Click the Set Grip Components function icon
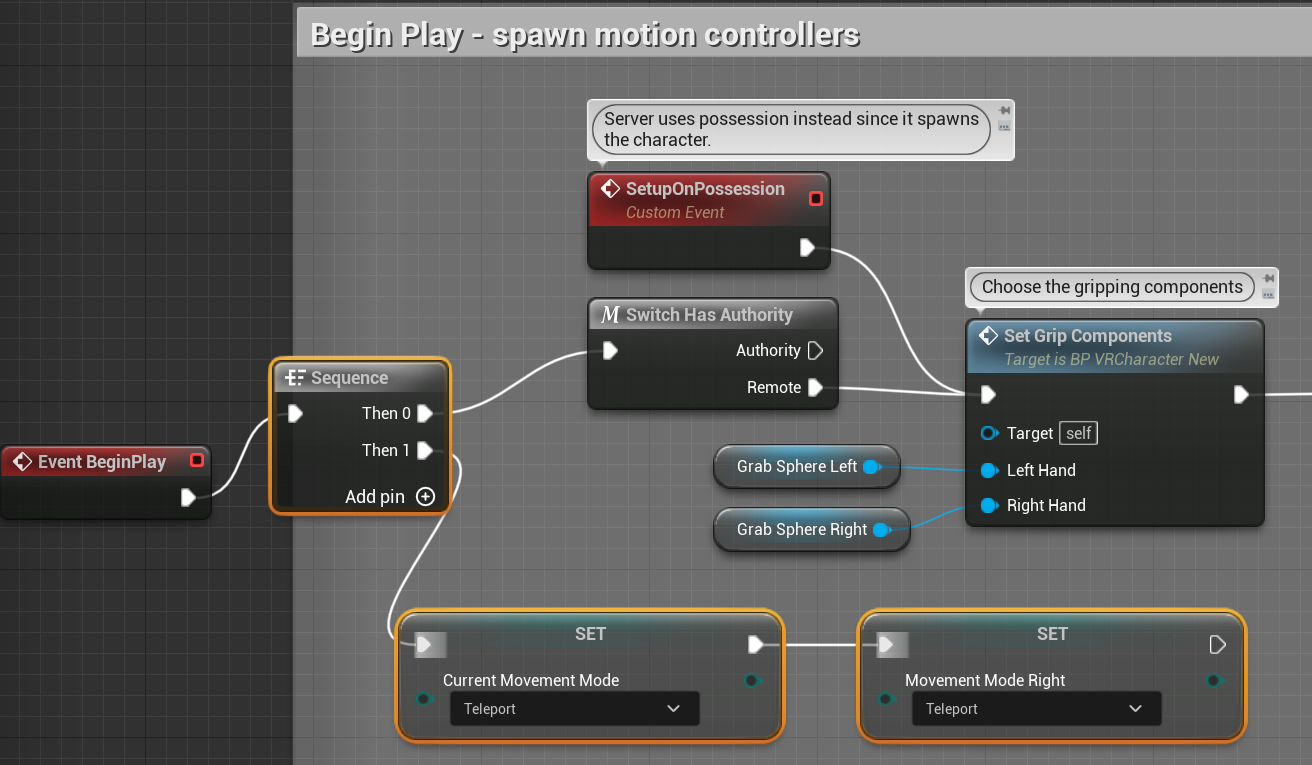Image resolution: width=1312 pixels, height=765 pixels. click(987, 336)
